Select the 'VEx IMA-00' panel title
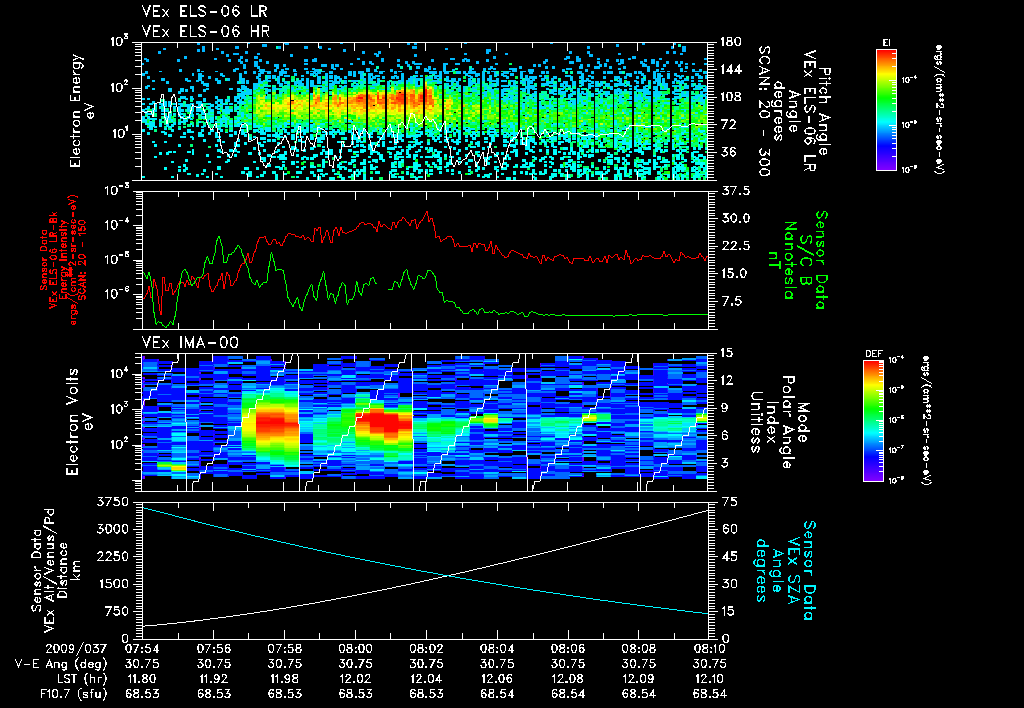Screen dimensions: 1024x708 click(190, 343)
